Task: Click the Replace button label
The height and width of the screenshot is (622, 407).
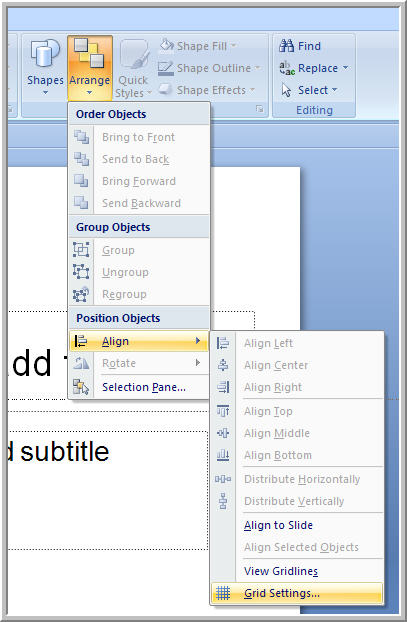Action: pyautogui.click(x=318, y=68)
